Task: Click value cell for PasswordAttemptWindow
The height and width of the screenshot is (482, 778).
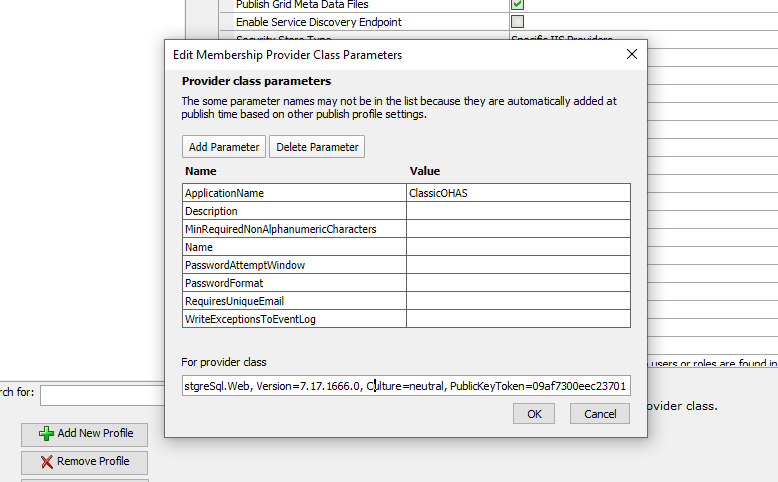Action: [x=519, y=265]
